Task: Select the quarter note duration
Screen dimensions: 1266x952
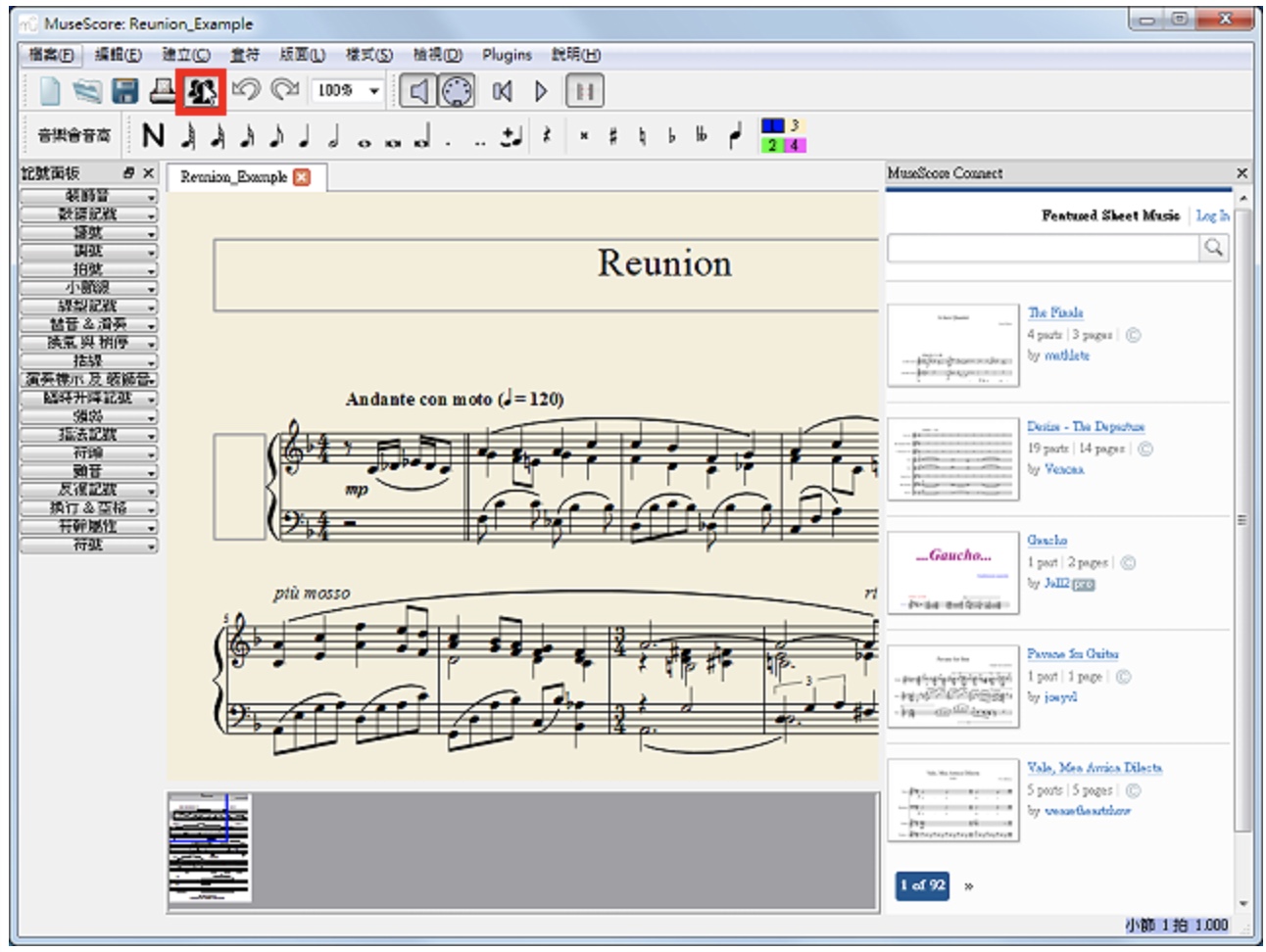Action: coord(305,136)
